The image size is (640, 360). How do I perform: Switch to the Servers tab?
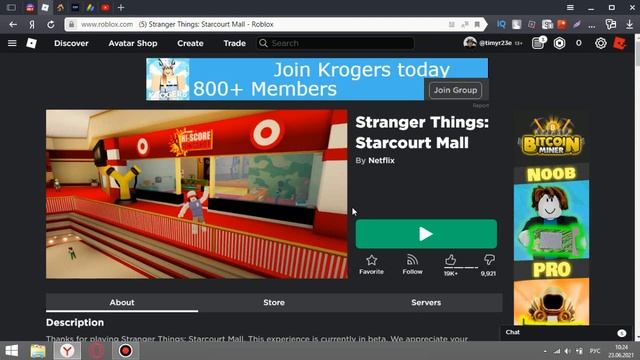(x=426, y=302)
